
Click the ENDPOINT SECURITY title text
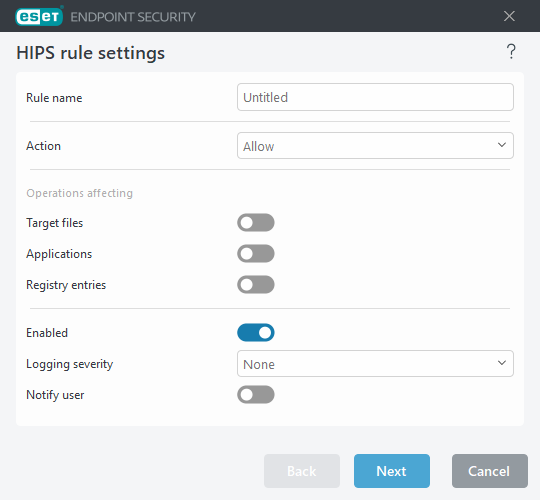click(133, 17)
